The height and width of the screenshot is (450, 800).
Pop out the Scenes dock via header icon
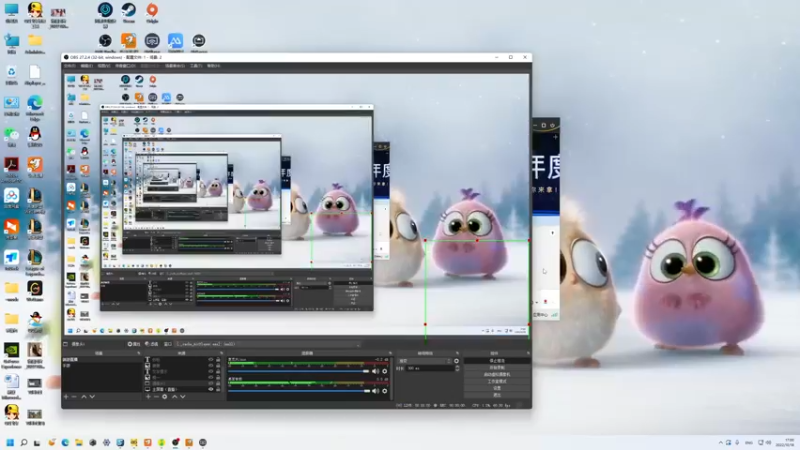[x=139, y=353]
